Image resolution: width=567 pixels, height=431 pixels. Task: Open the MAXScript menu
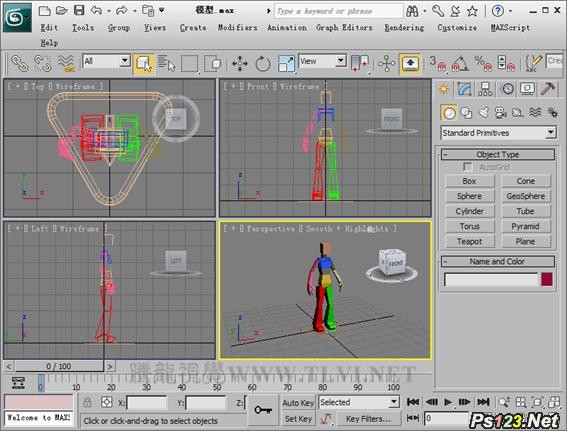[510, 27]
